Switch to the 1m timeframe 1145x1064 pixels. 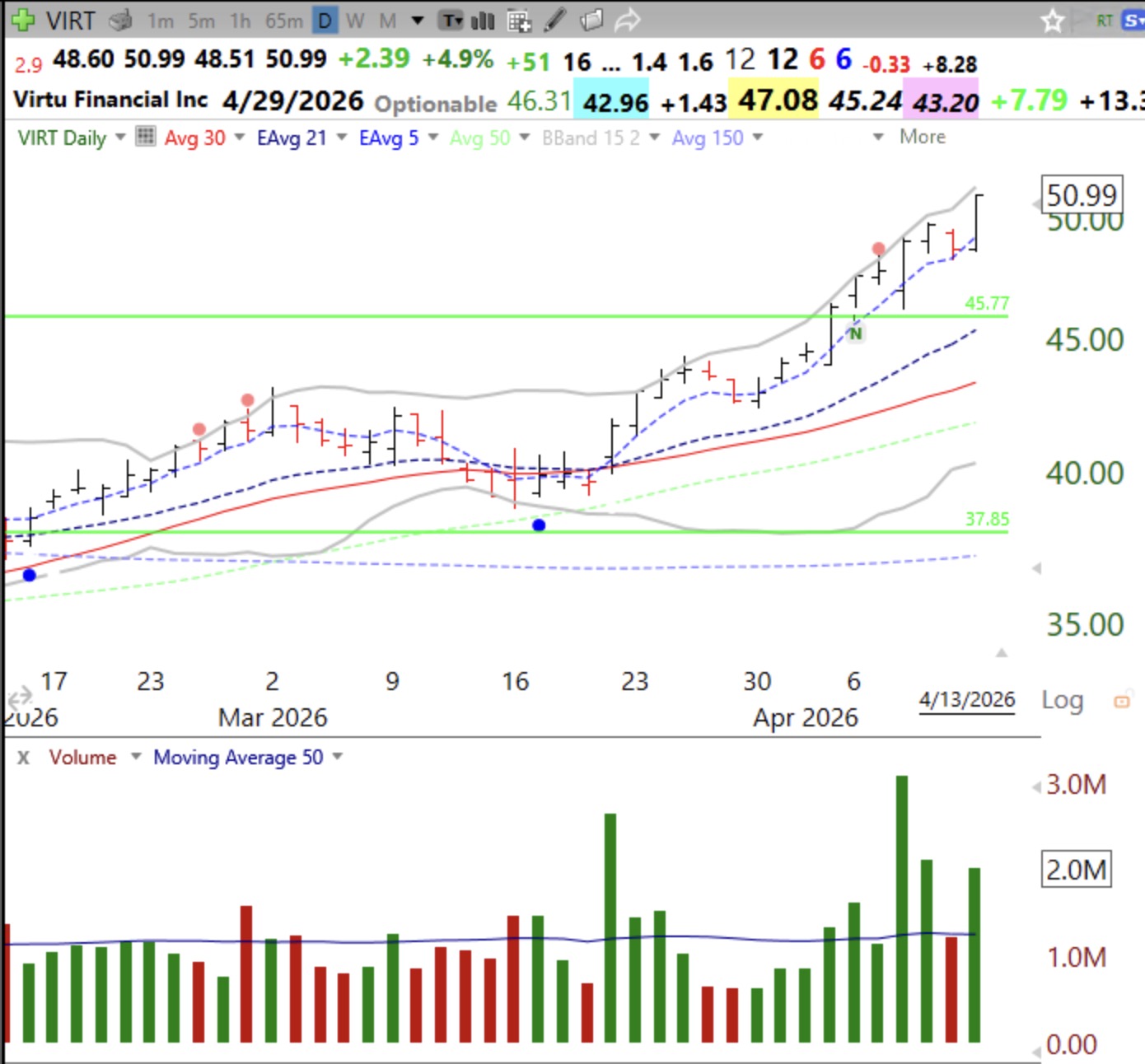pos(161,21)
